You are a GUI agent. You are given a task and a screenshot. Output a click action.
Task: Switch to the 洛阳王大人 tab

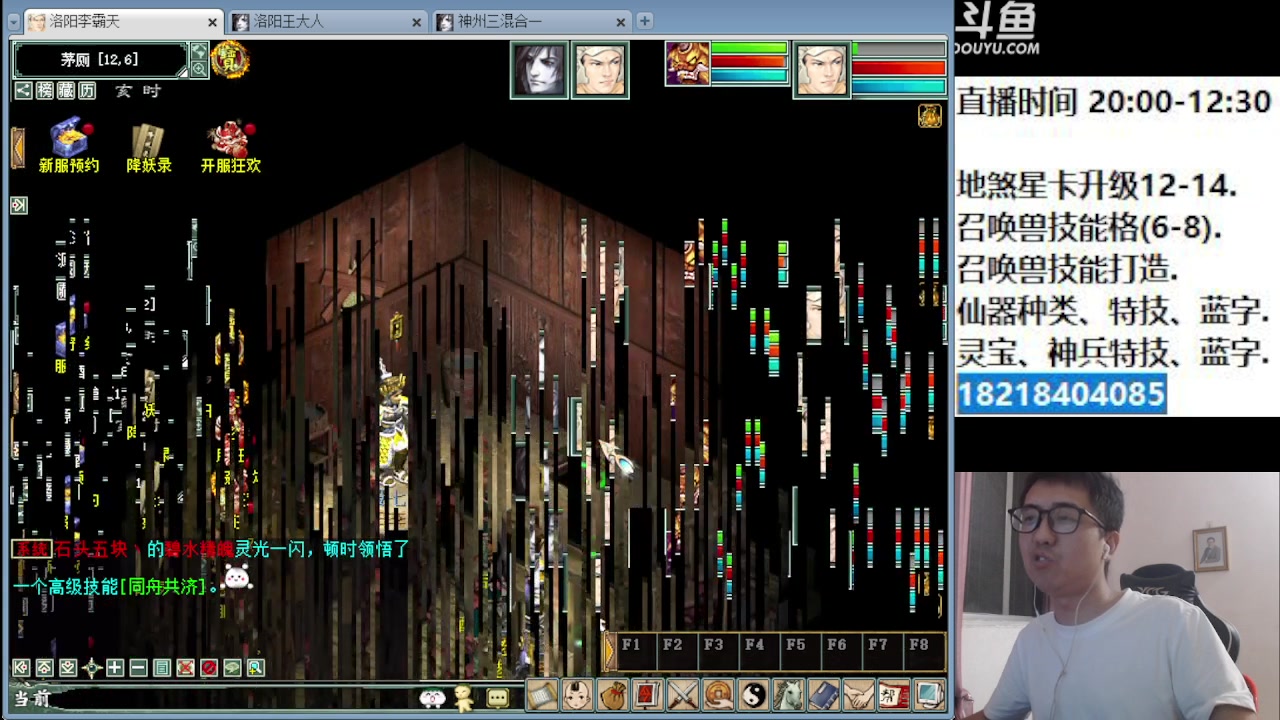coord(327,21)
